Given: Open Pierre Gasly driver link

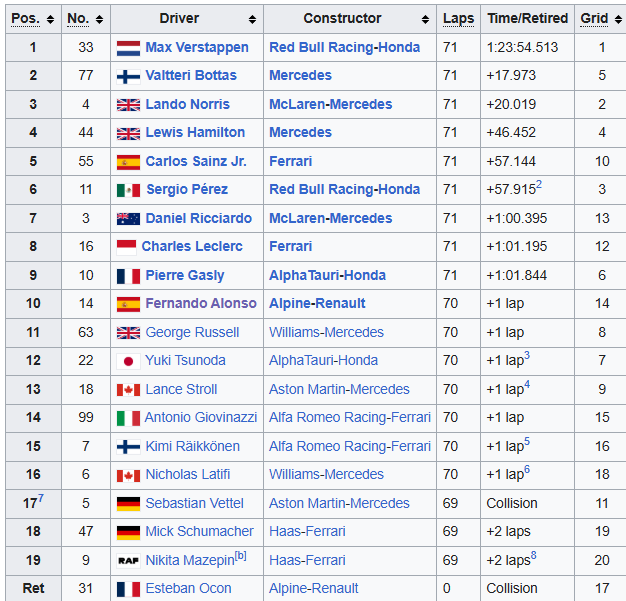Looking at the screenshot, I should pyautogui.click(x=184, y=276).
